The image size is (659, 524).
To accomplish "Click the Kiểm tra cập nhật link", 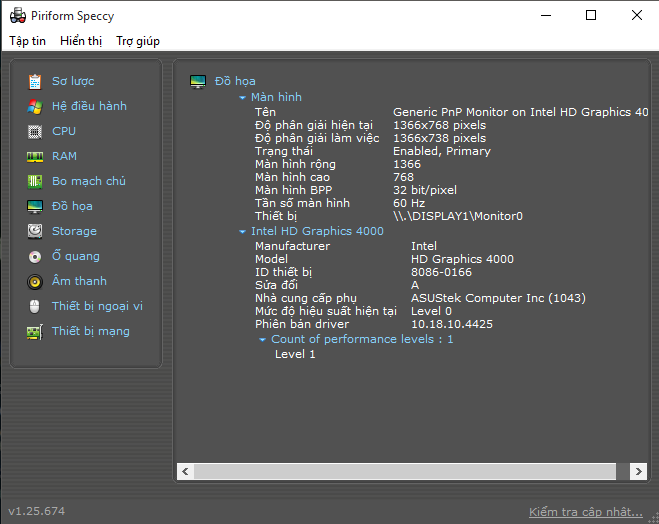I will pyautogui.click(x=585, y=512).
